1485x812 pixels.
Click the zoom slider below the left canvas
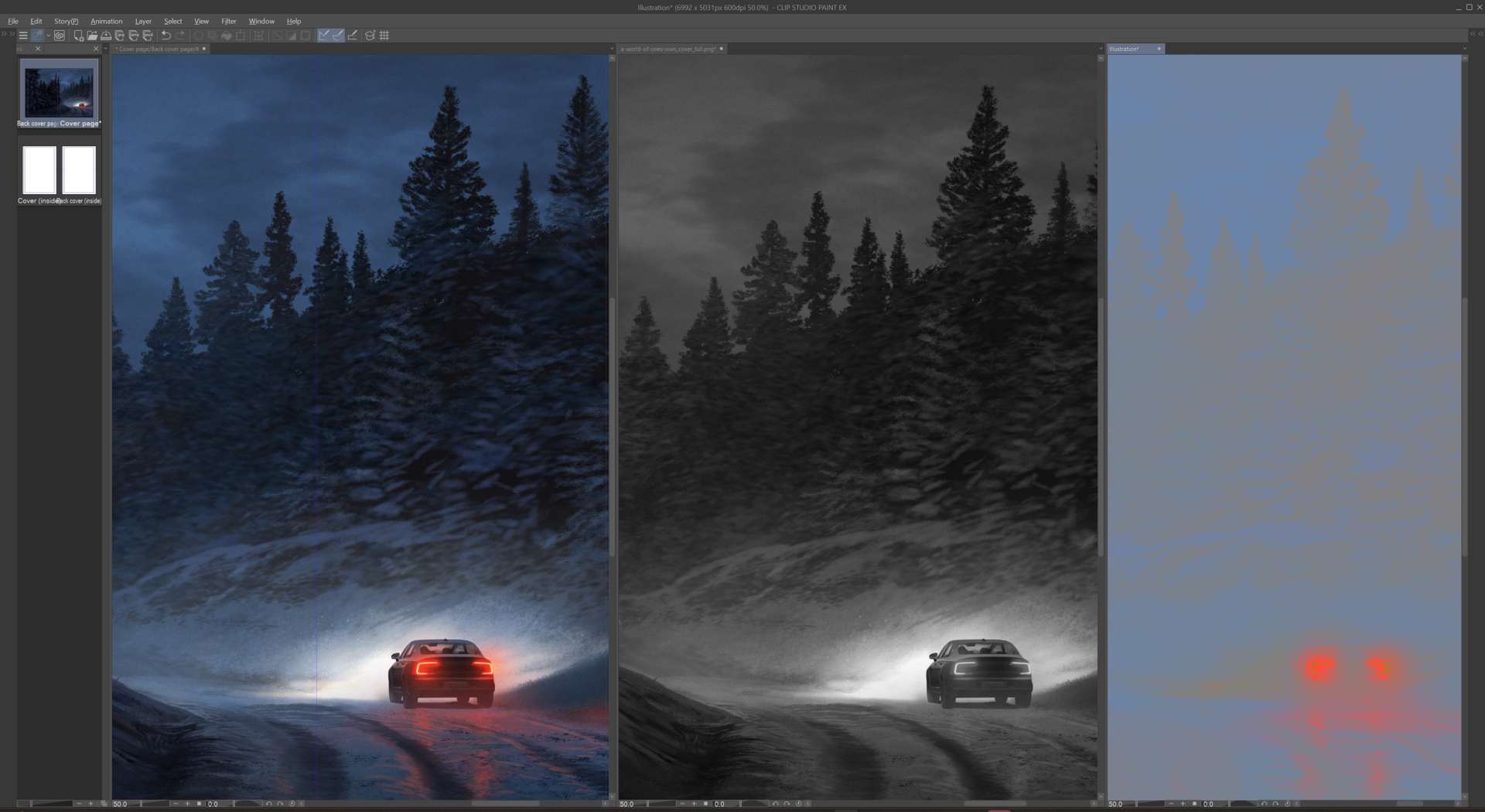[155, 804]
